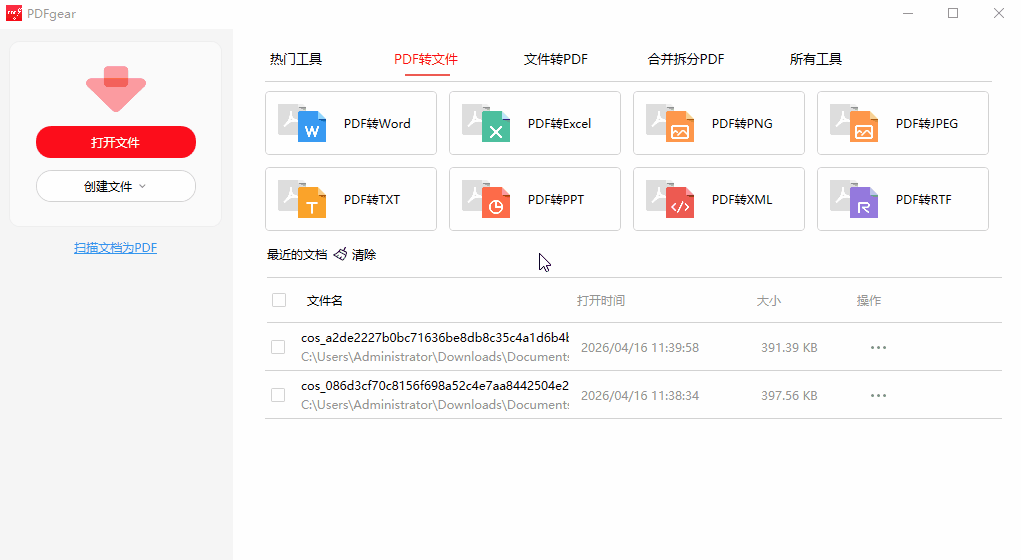1021x560 pixels.
Task: Go to the 文件转PDF tab
Action: click(555, 59)
